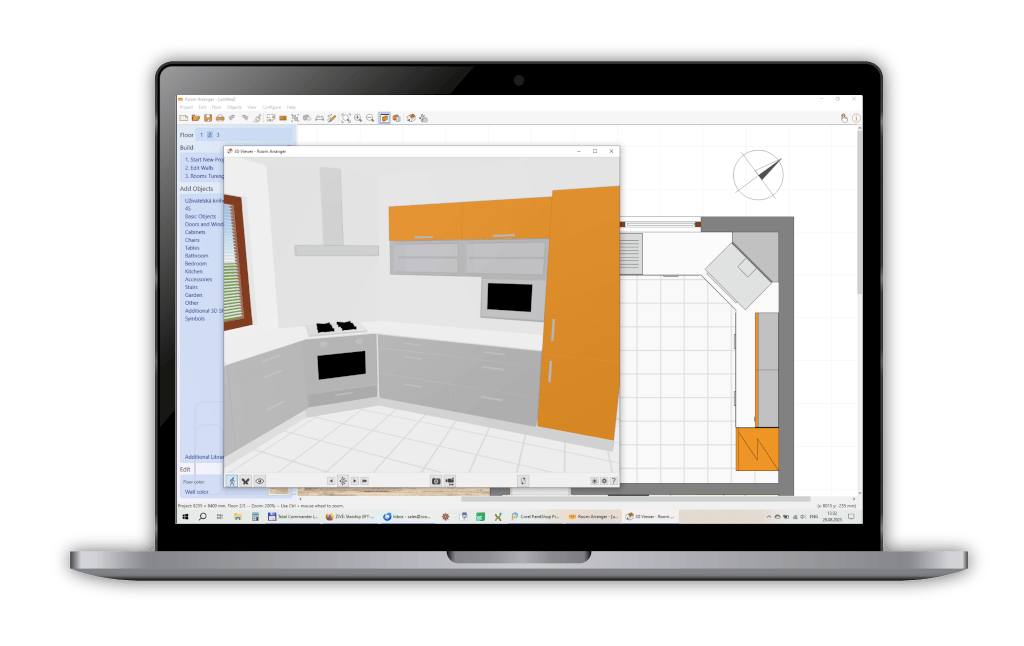Open 3D viewer settings gear icon
Screen dimensions: 1024x646
[x=603, y=481]
